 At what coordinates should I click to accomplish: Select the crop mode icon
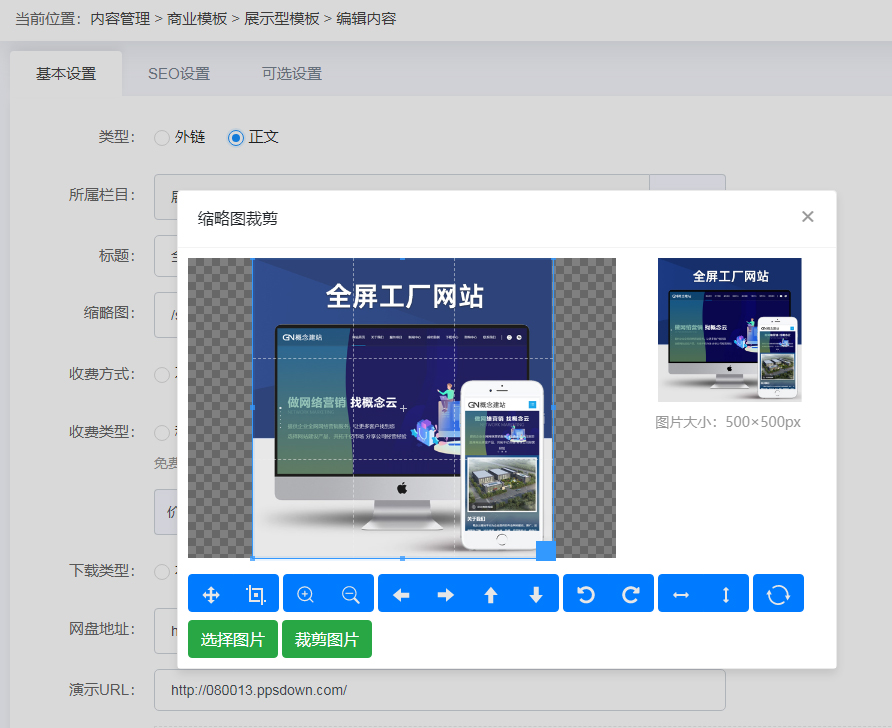click(x=256, y=594)
